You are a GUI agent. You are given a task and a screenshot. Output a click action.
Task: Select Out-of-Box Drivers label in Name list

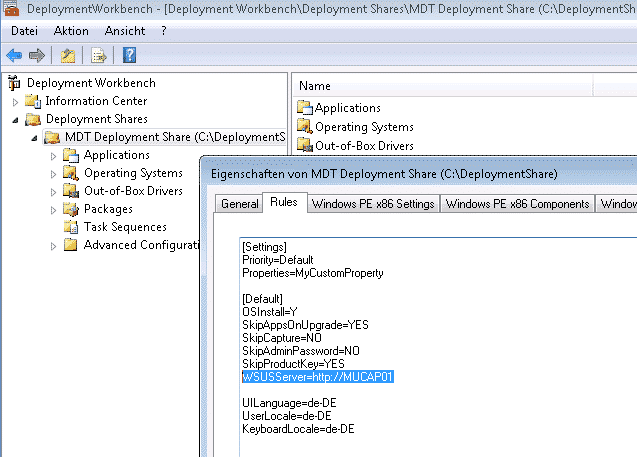(x=364, y=145)
